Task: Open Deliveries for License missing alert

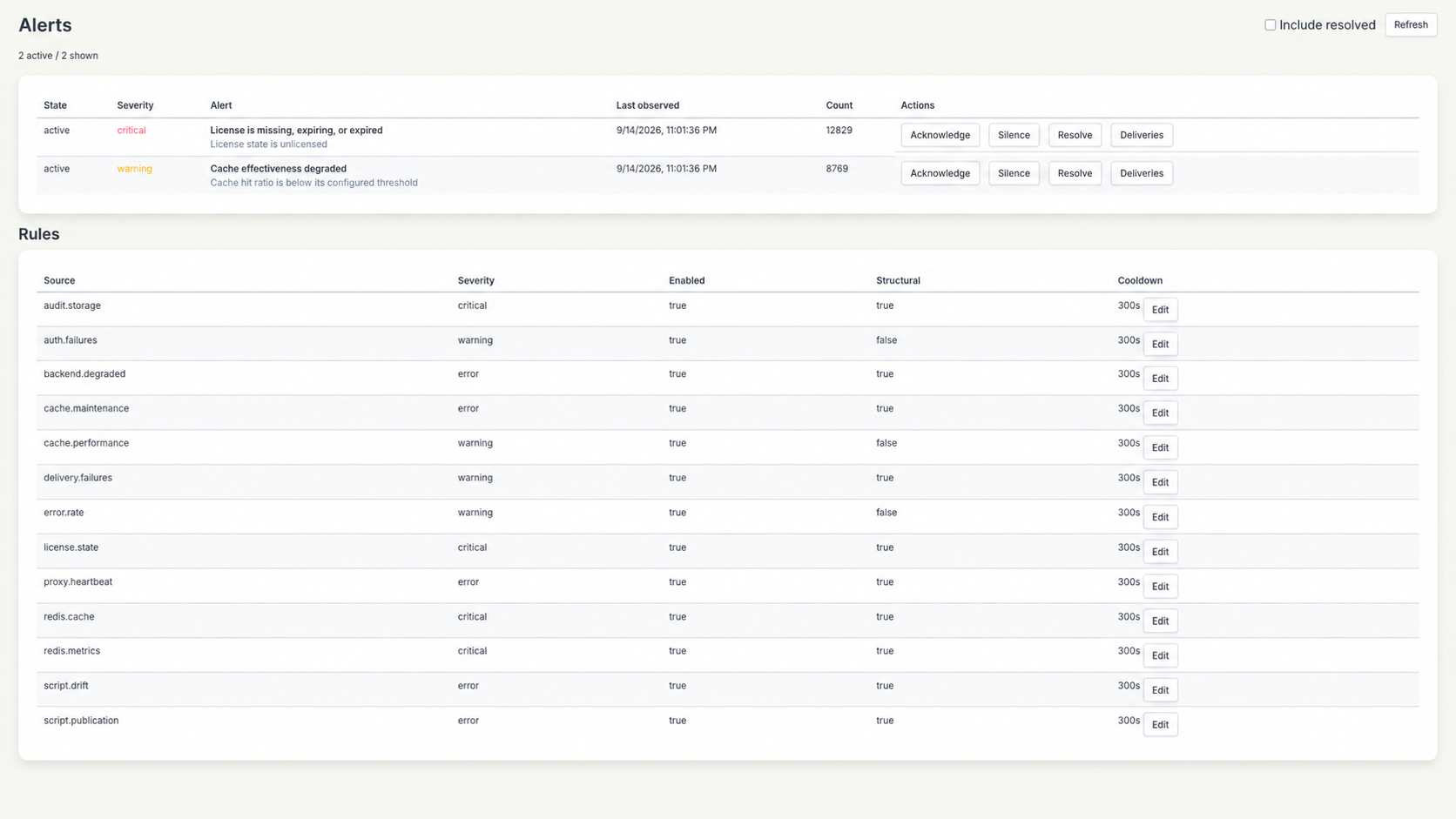Action: pyautogui.click(x=1142, y=135)
